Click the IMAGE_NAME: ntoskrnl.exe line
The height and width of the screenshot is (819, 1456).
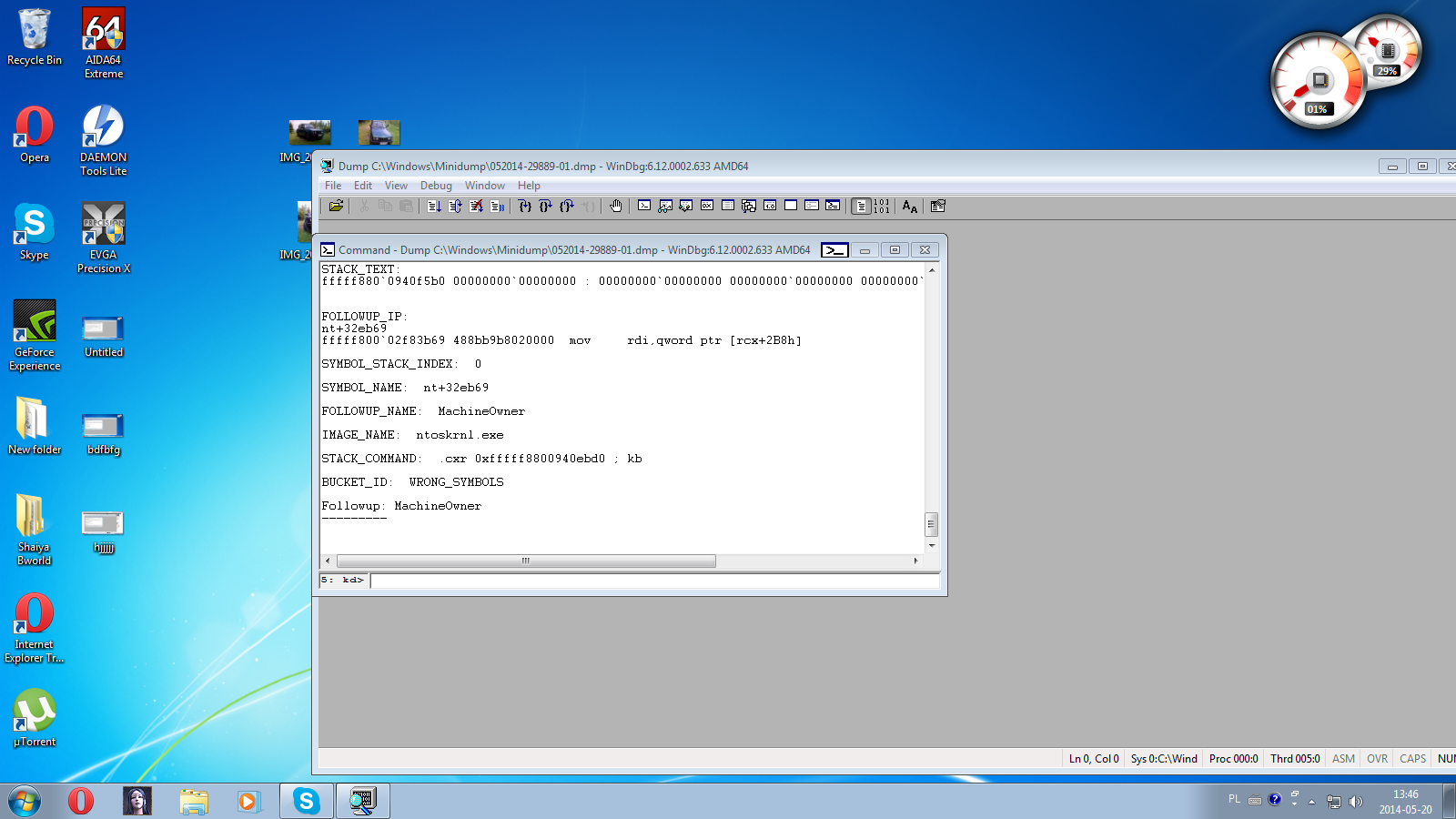point(412,435)
